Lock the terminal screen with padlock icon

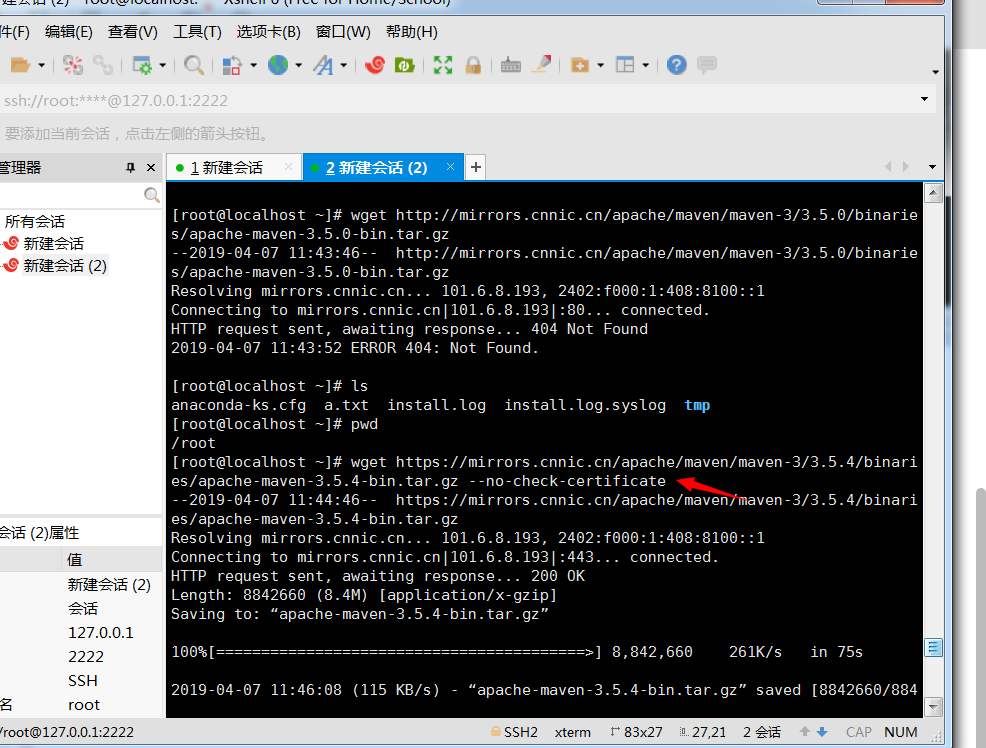[x=472, y=64]
